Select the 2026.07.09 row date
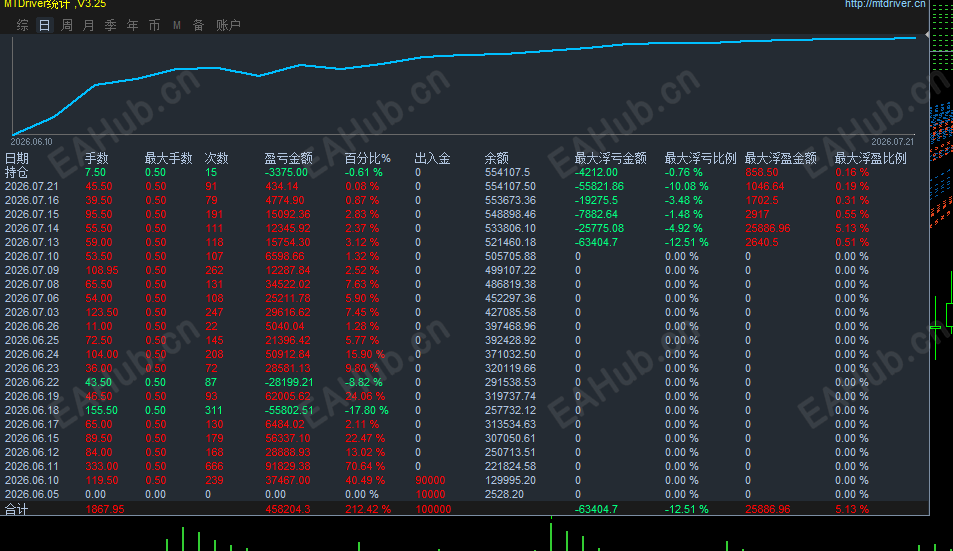This screenshot has width=953, height=551. (x=32, y=270)
